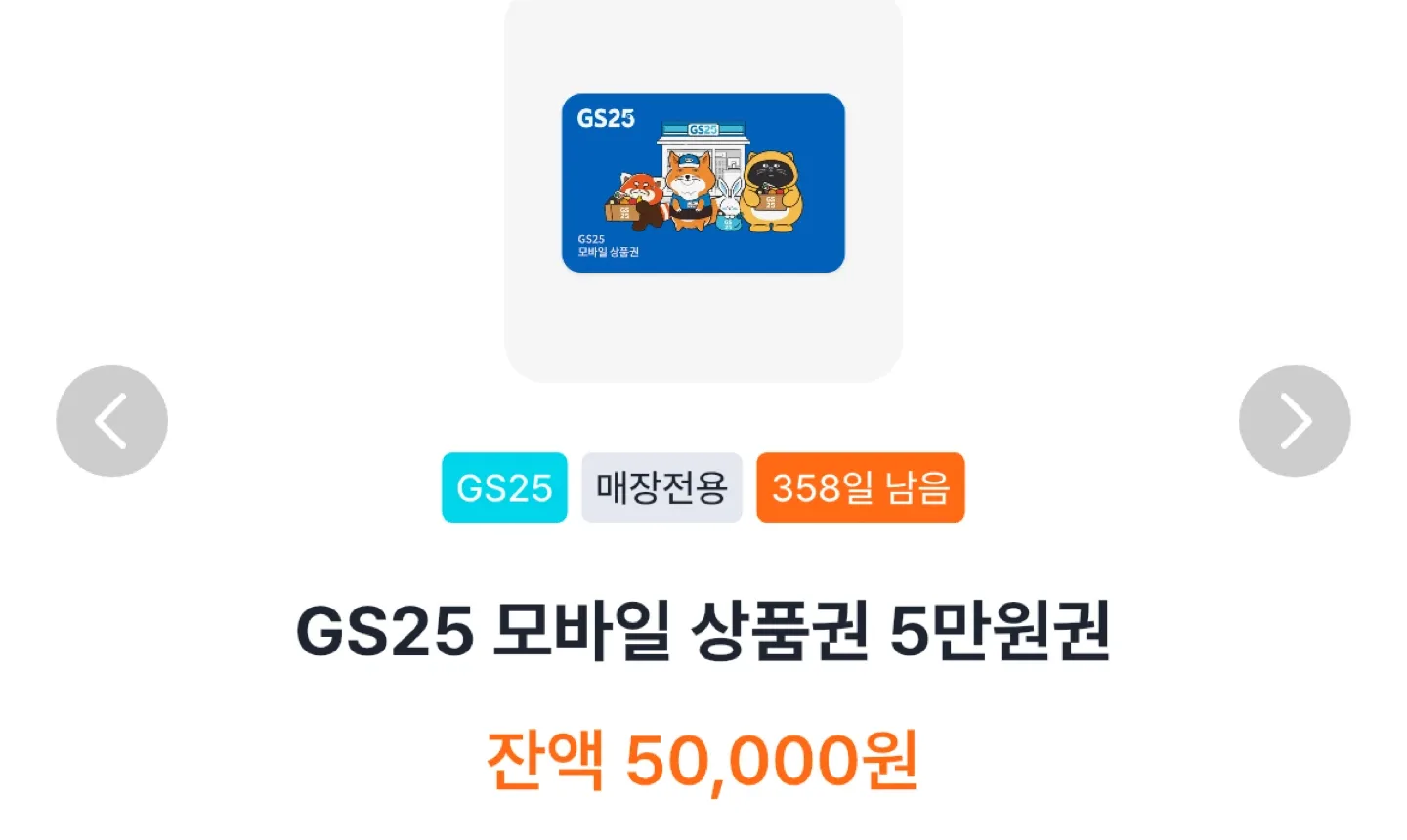Tap the orange 잔액 label
1407x840 pixels.
point(545,760)
